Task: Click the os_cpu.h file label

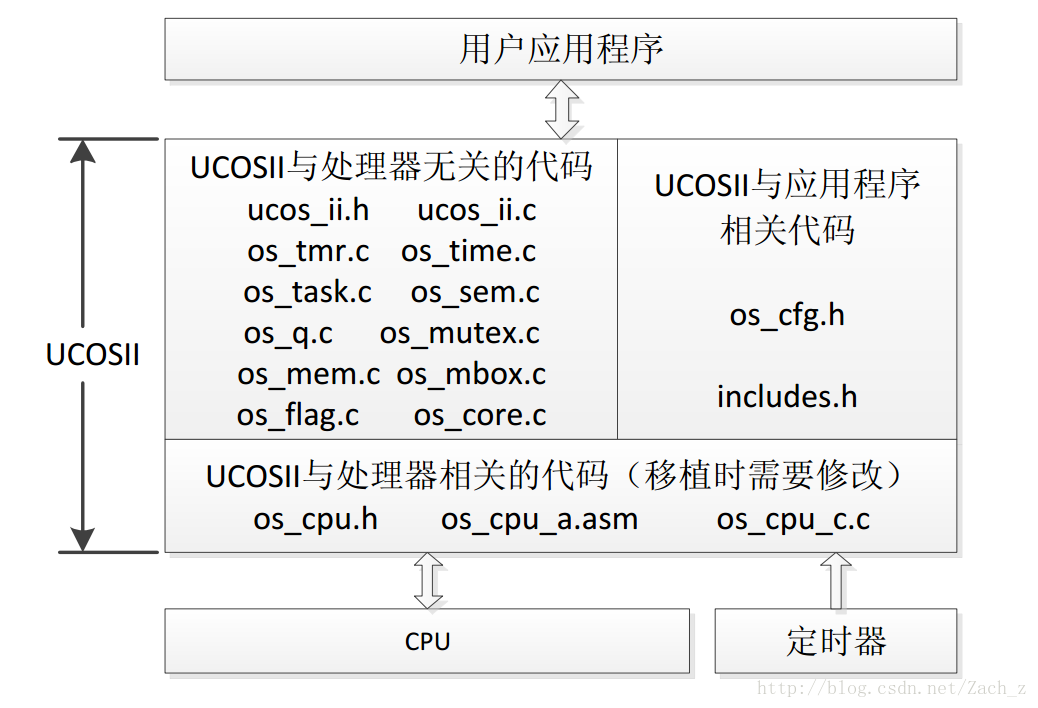Action: click(x=315, y=519)
